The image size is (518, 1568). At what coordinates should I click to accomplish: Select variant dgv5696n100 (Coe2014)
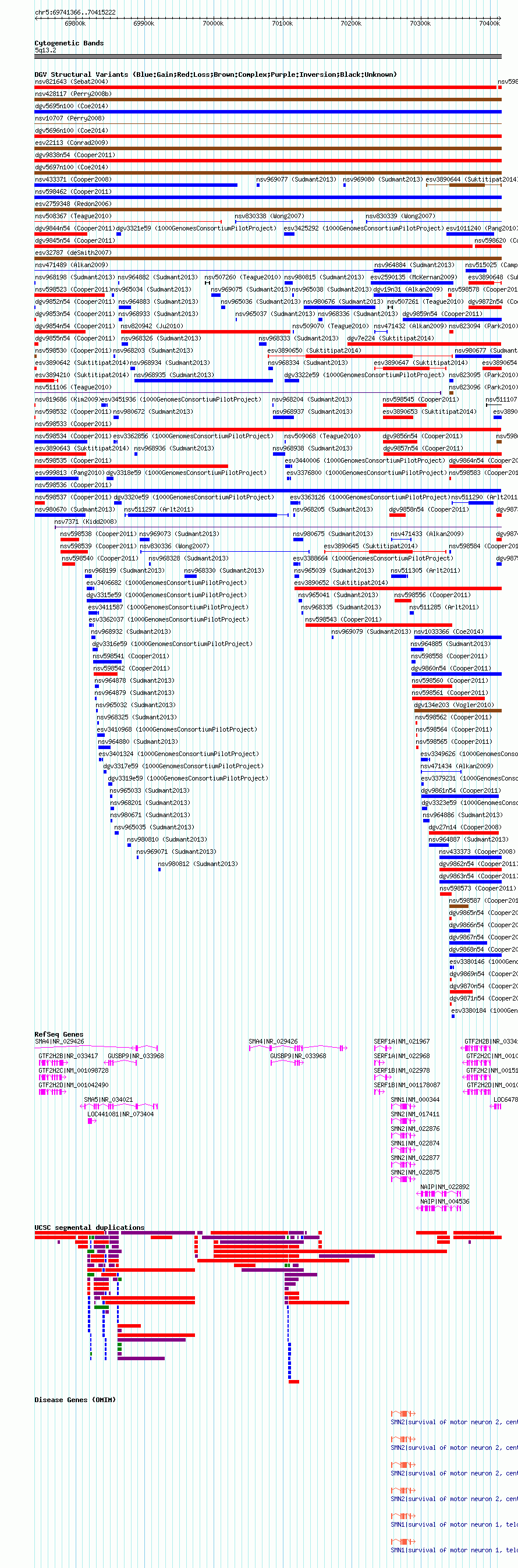point(71,130)
